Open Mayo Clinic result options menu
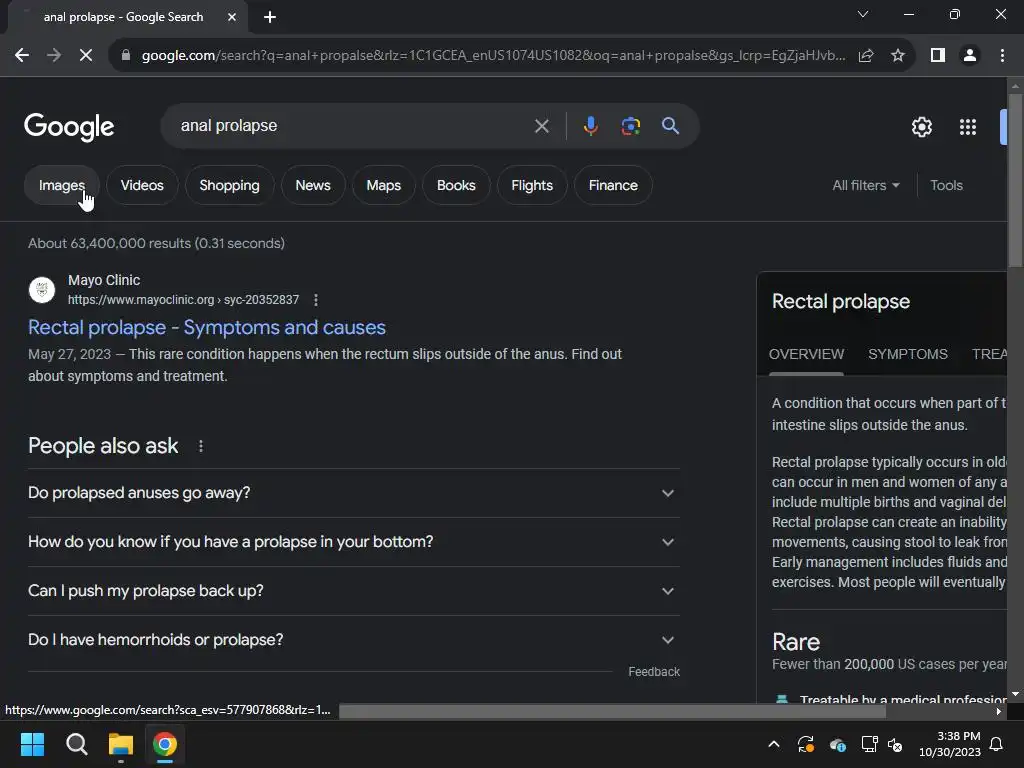1024x768 pixels. (316, 300)
